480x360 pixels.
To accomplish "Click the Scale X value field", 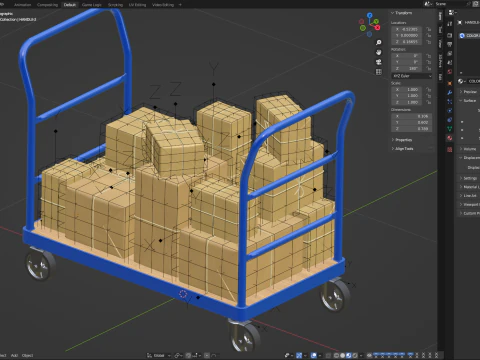I will pyautogui.click(x=407, y=90).
